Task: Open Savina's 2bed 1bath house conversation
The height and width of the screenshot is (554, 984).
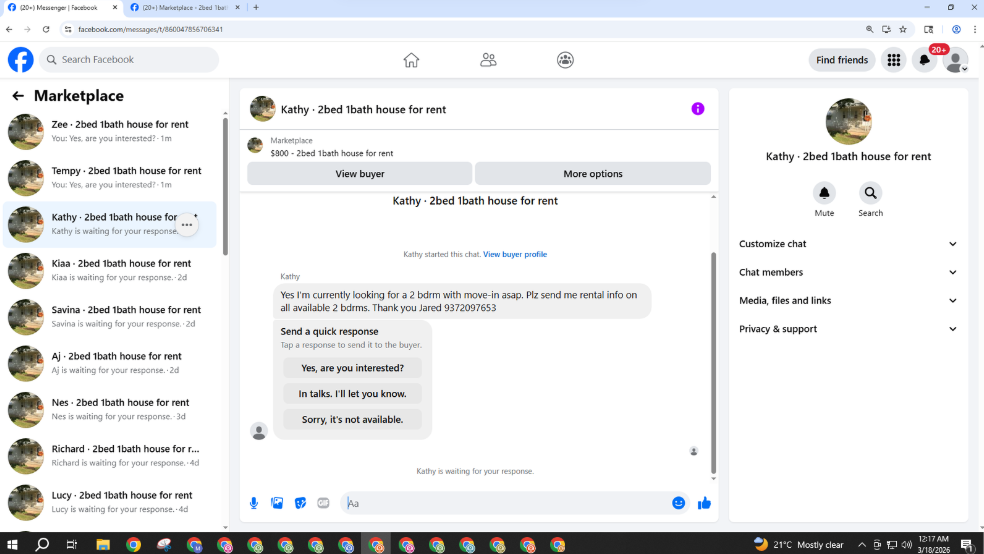Action: coord(110,317)
